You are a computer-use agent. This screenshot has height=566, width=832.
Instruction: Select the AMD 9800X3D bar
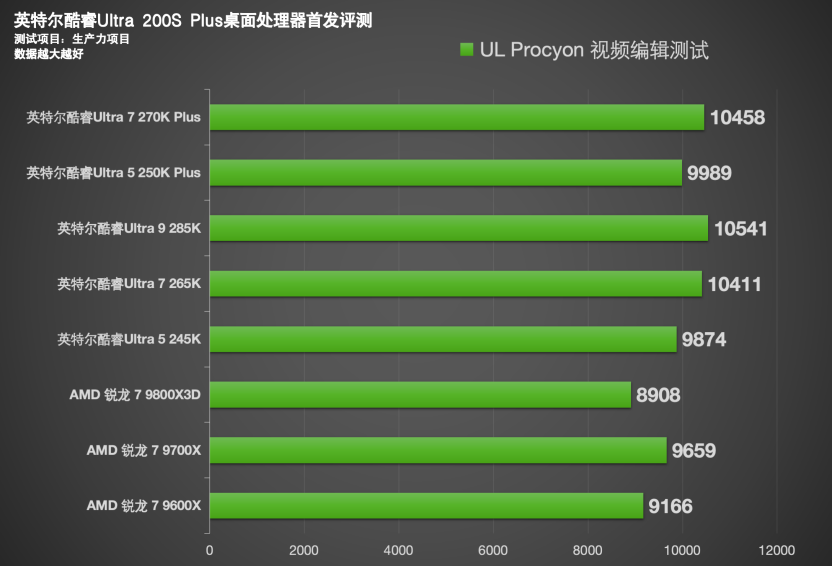click(420, 395)
